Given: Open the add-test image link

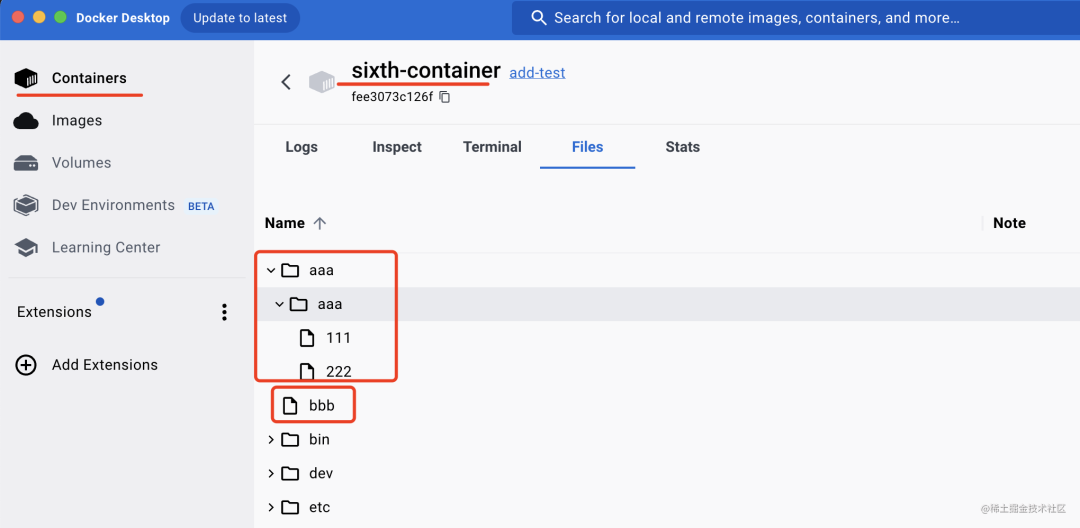Looking at the screenshot, I should tap(537, 73).
